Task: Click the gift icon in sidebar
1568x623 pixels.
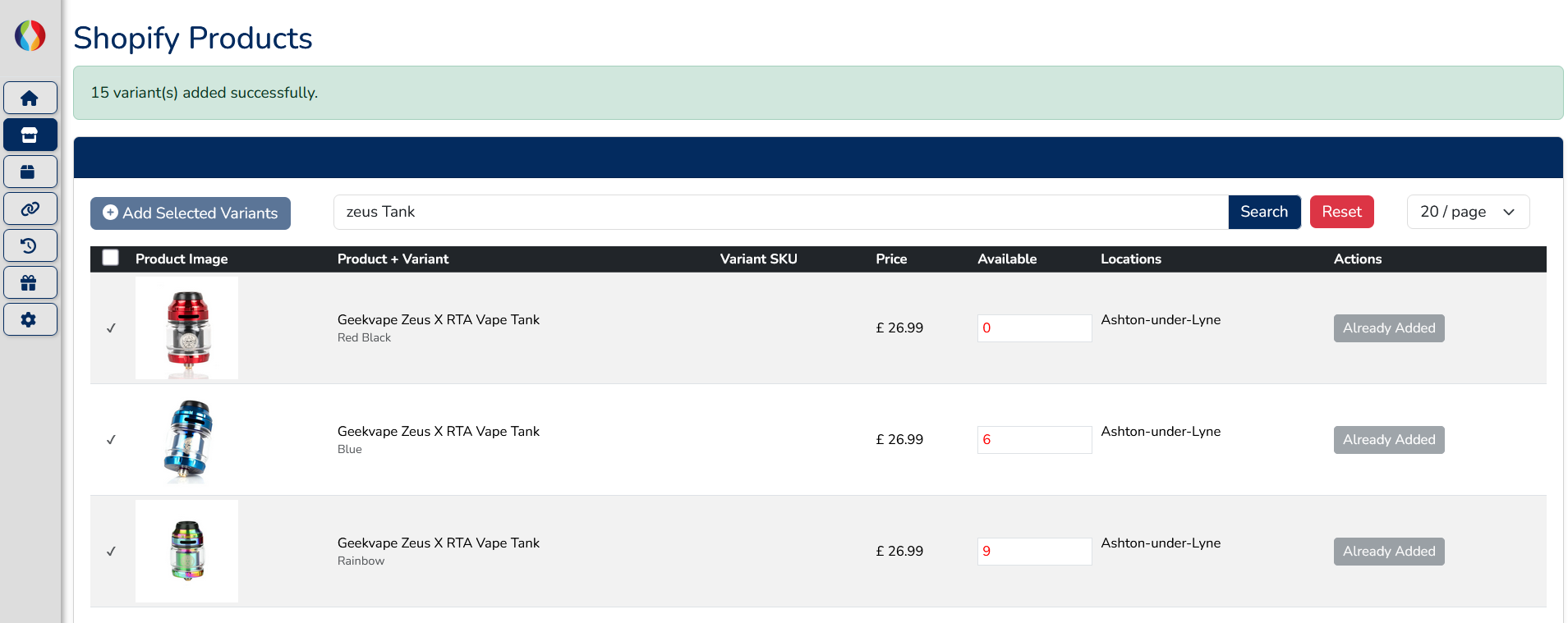Action: pyautogui.click(x=30, y=282)
